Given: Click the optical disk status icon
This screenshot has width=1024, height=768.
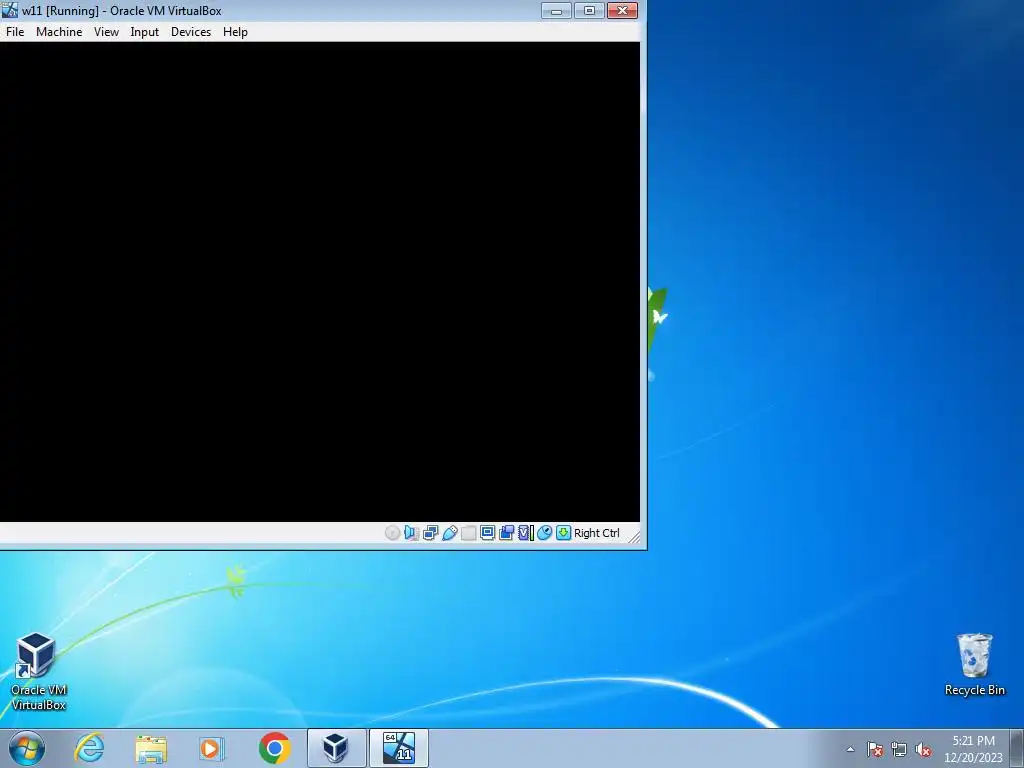Looking at the screenshot, I should 392,533.
